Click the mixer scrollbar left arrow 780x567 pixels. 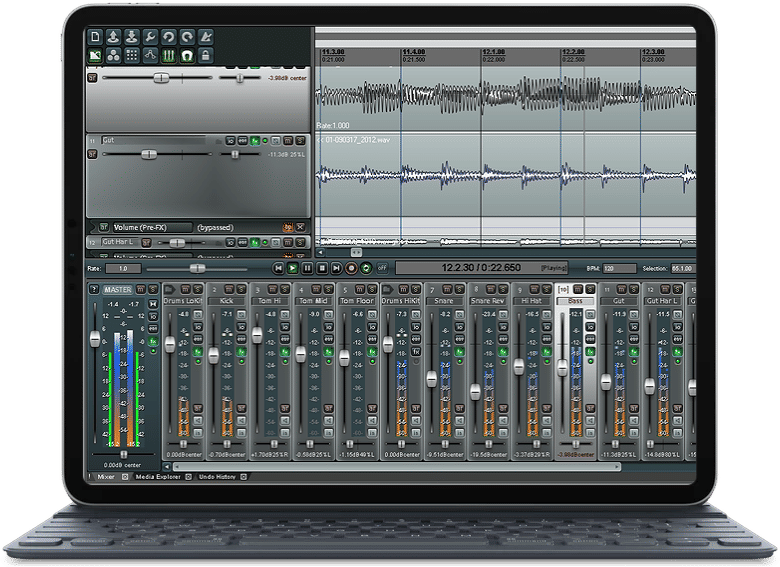[167, 467]
